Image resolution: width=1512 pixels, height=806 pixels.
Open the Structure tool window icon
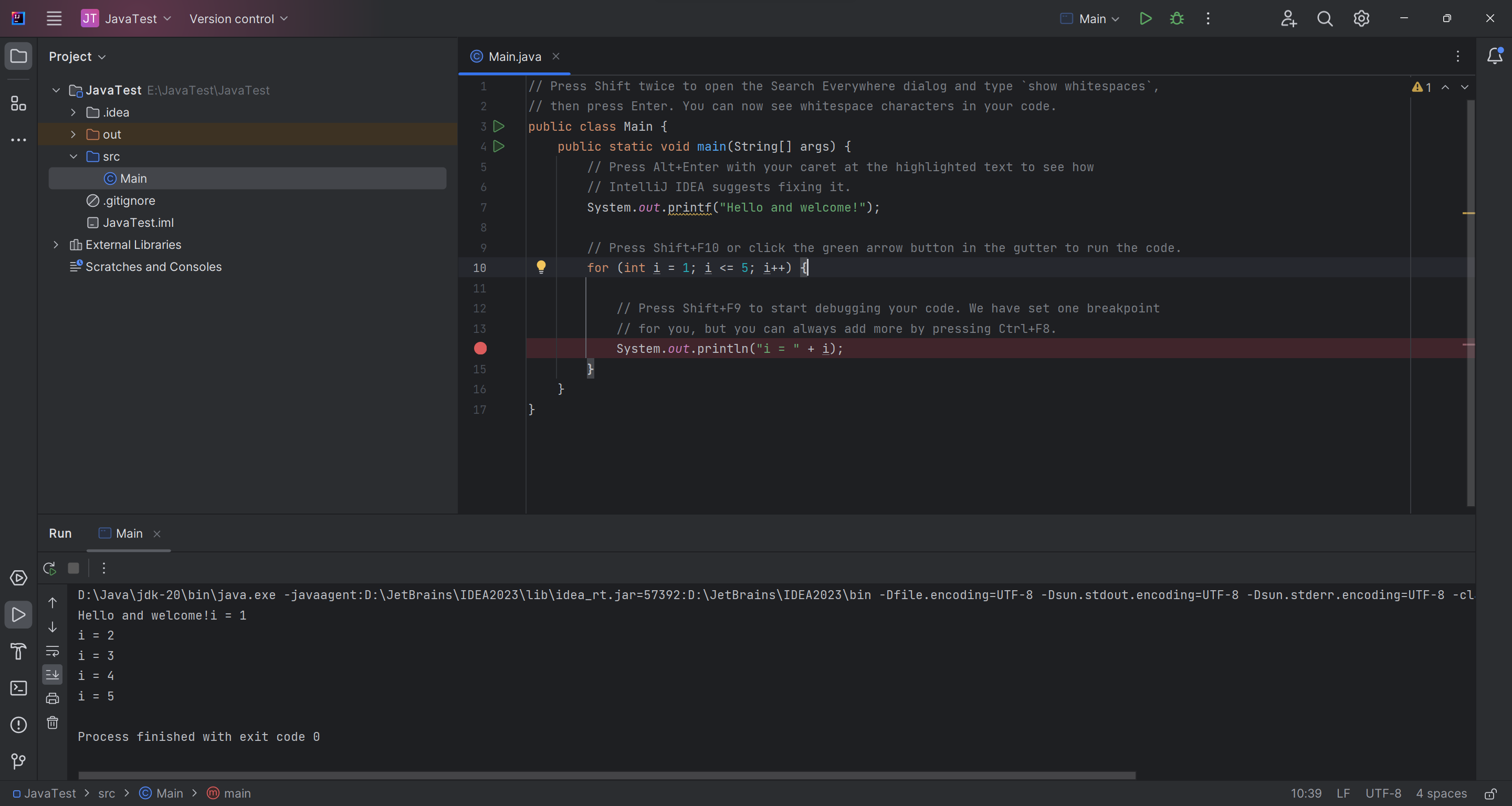coord(19,104)
